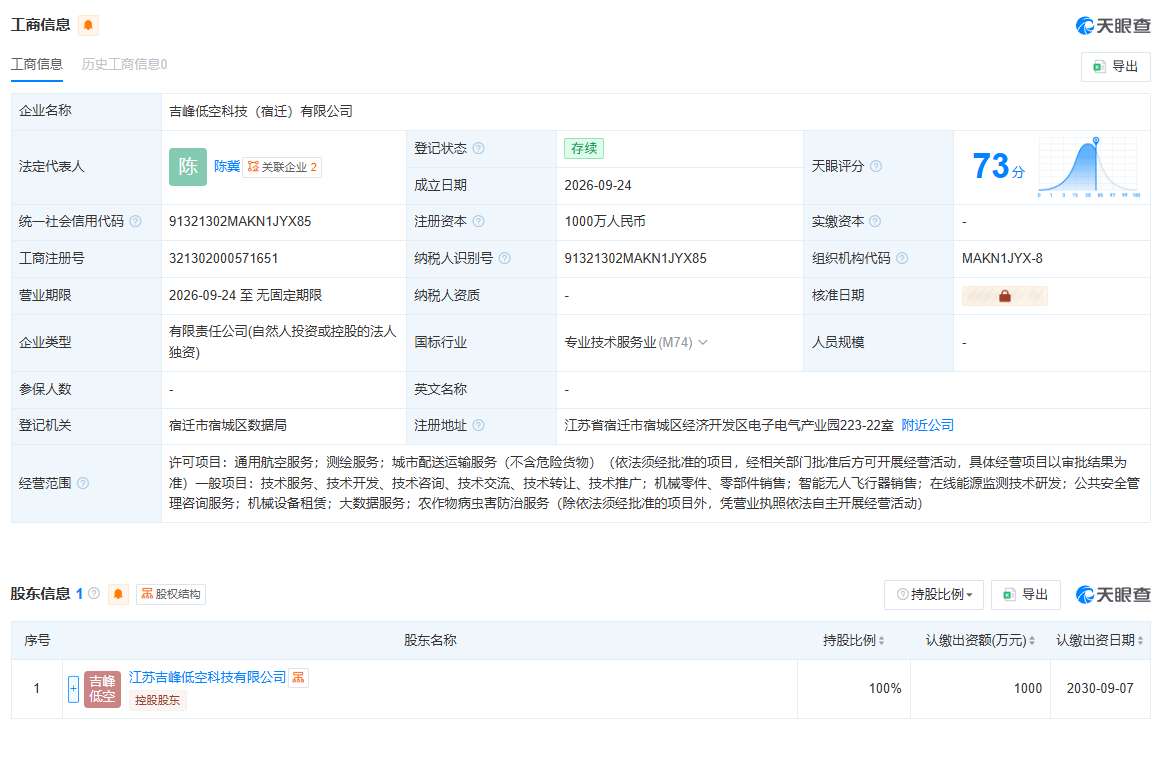The width and height of the screenshot is (1164, 764).
Task: Click the 2030-09-07 contribution date cell
Action: (1100, 689)
